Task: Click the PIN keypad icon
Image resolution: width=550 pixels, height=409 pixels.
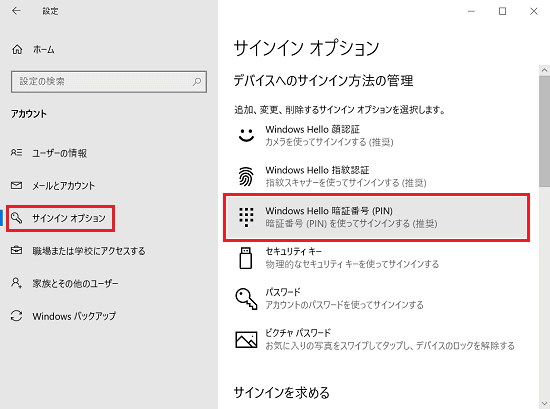Action: point(246,217)
